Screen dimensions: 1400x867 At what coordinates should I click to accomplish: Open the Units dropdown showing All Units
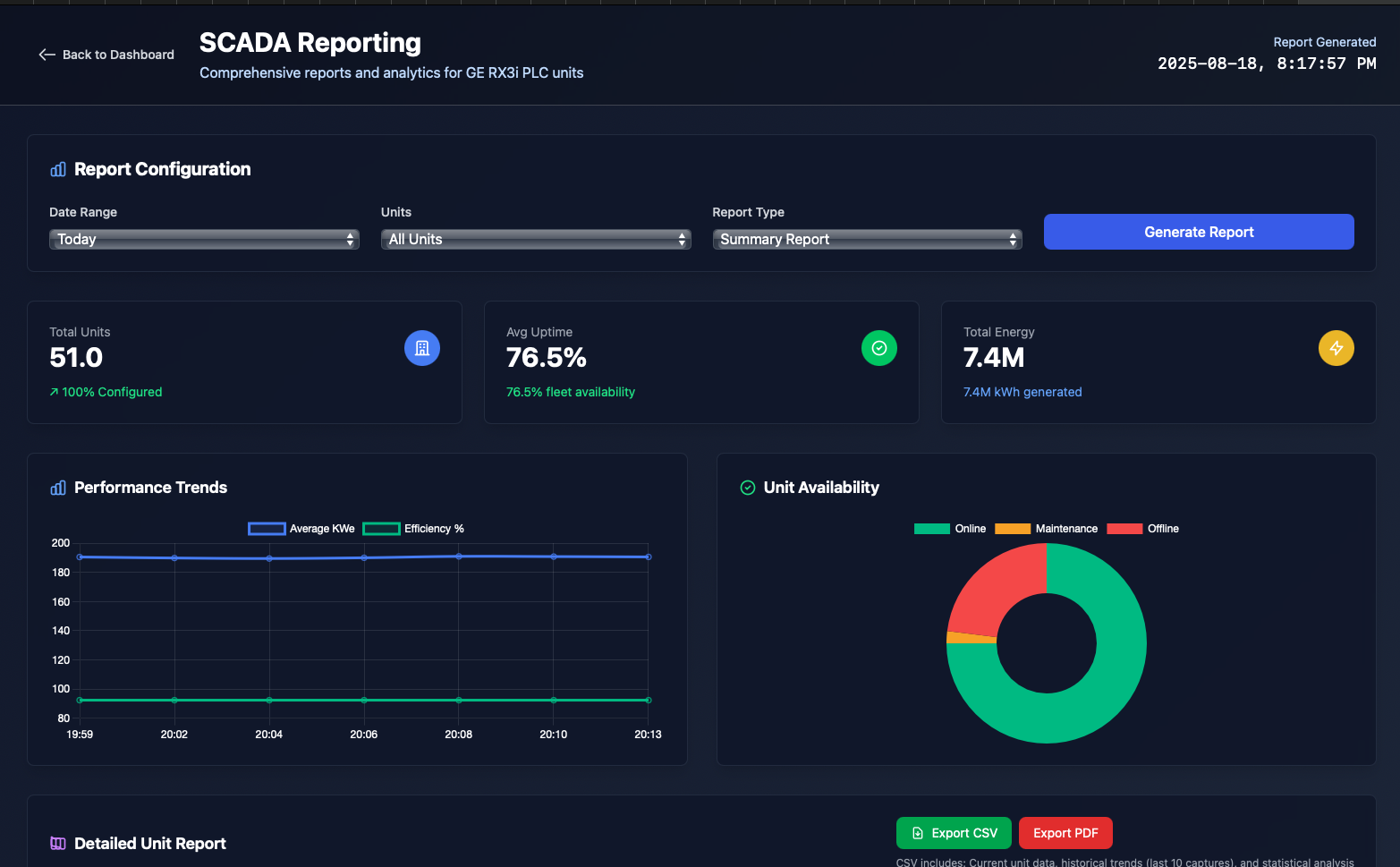(536, 239)
